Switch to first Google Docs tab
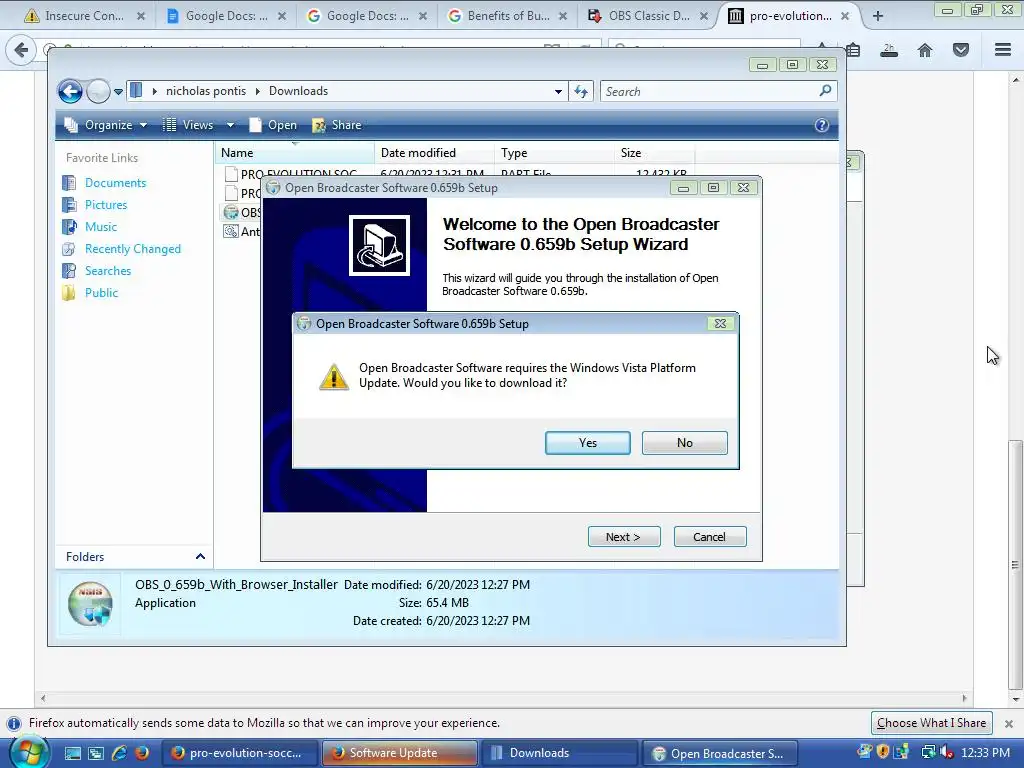The height and width of the screenshot is (768, 1024). pos(225,16)
